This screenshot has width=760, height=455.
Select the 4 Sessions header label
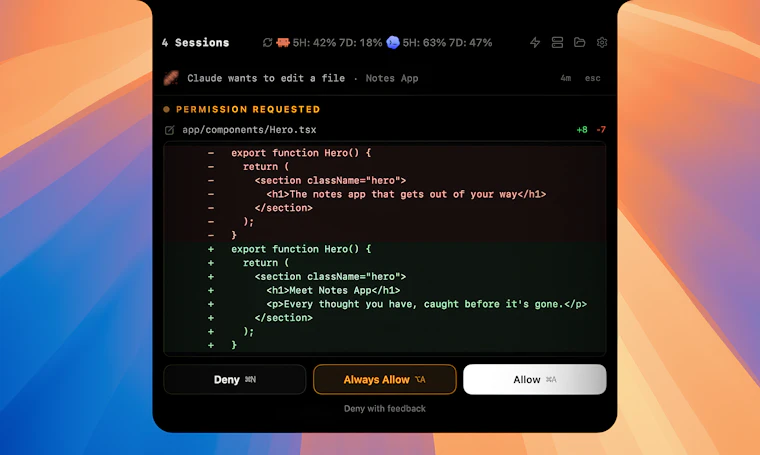(195, 43)
